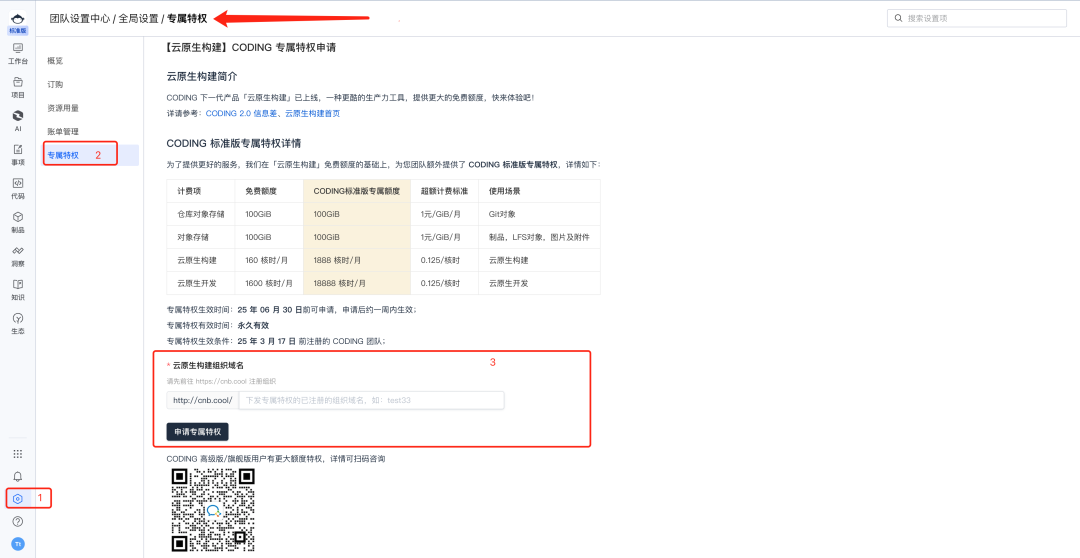The image size is (1080, 558).
Task: Click the http://cnb.cool/ prefix label
Action: (x=202, y=400)
